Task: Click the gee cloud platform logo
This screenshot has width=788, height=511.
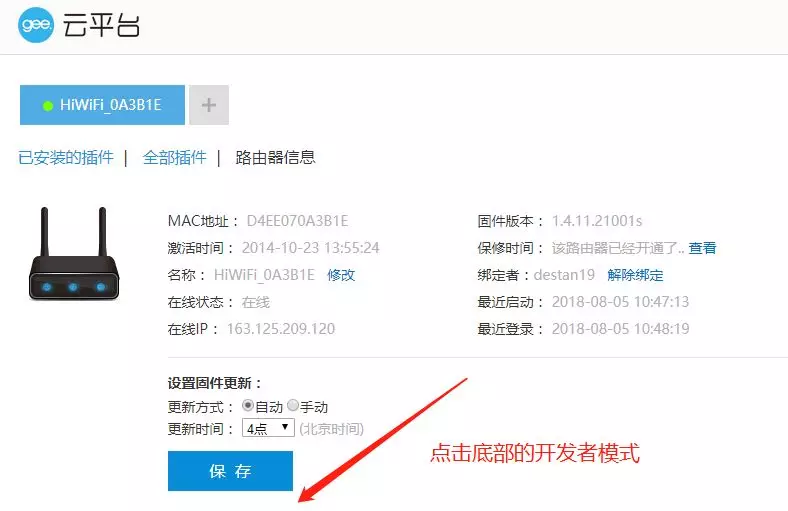Action: 36,26
